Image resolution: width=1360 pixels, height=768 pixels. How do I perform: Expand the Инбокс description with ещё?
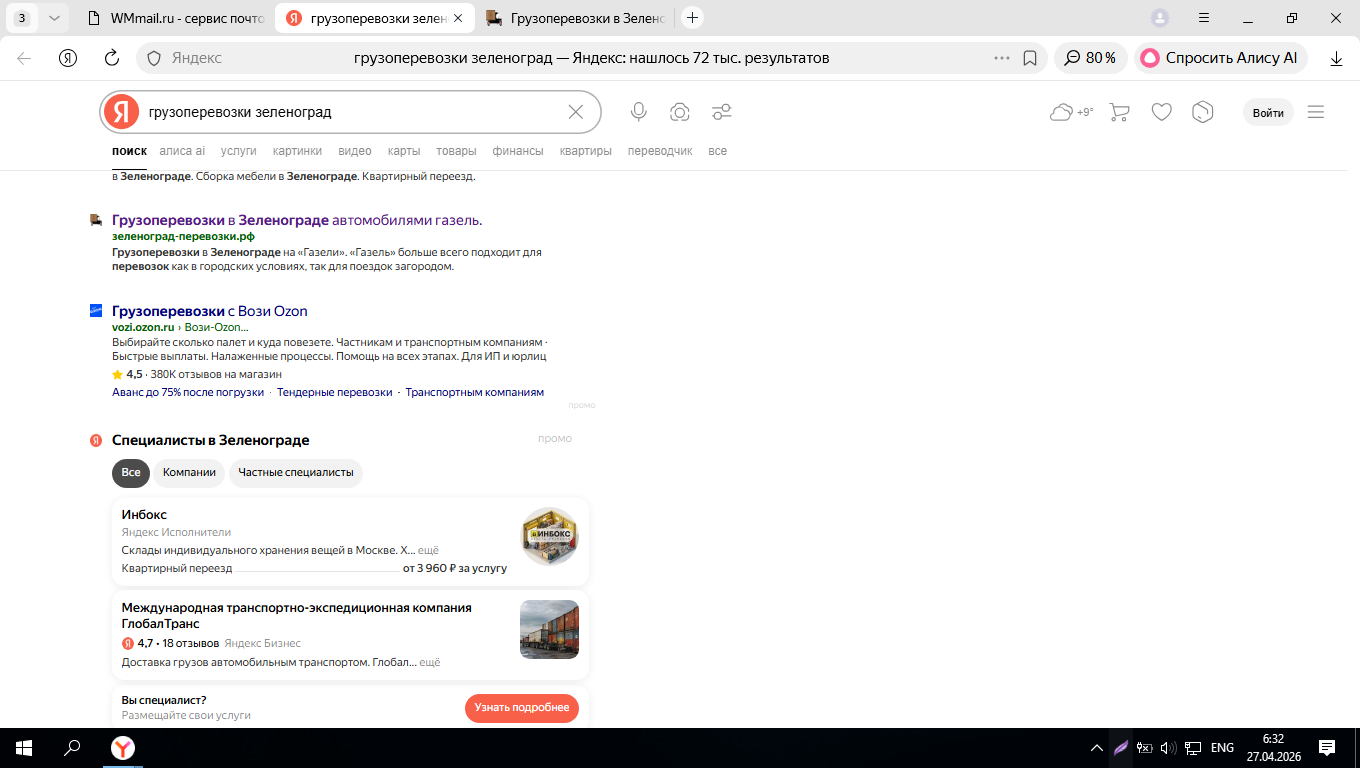[428, 550]
